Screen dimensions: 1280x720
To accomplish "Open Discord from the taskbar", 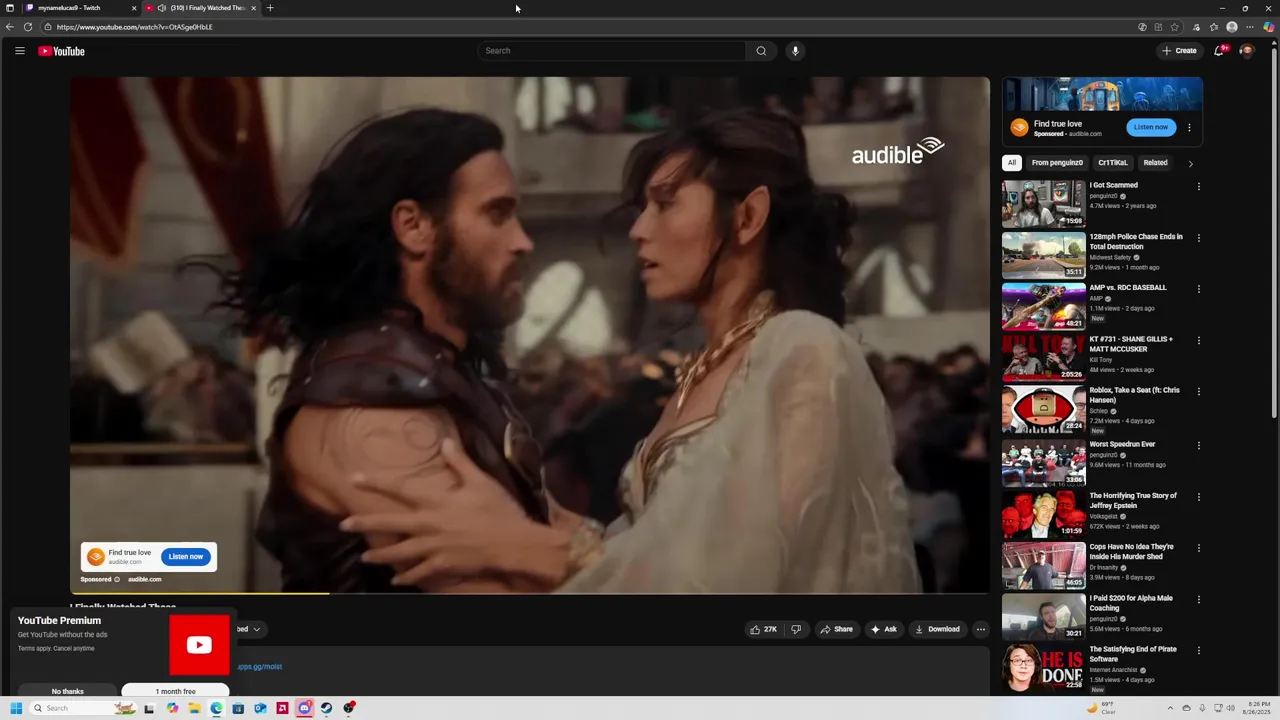I will coord(305,708).
